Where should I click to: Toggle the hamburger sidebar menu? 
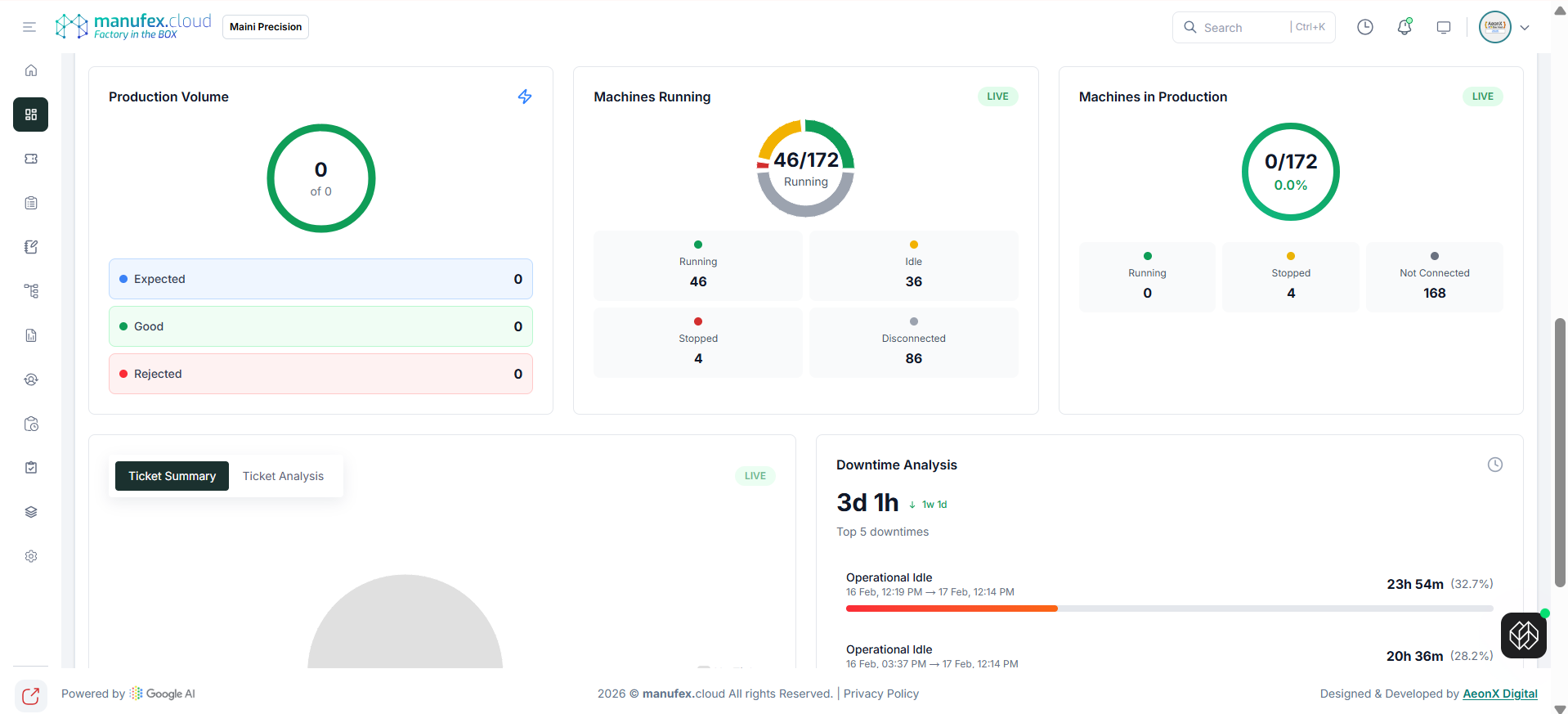coord(29,27)
